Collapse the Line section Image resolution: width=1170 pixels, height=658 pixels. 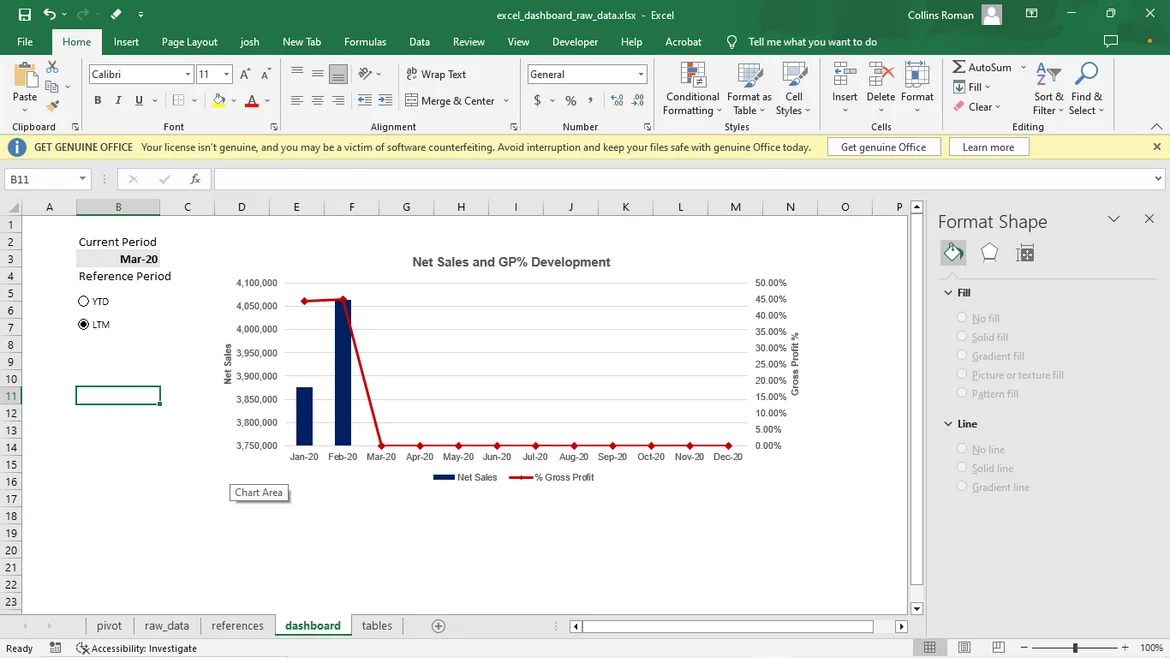point(949,424)
